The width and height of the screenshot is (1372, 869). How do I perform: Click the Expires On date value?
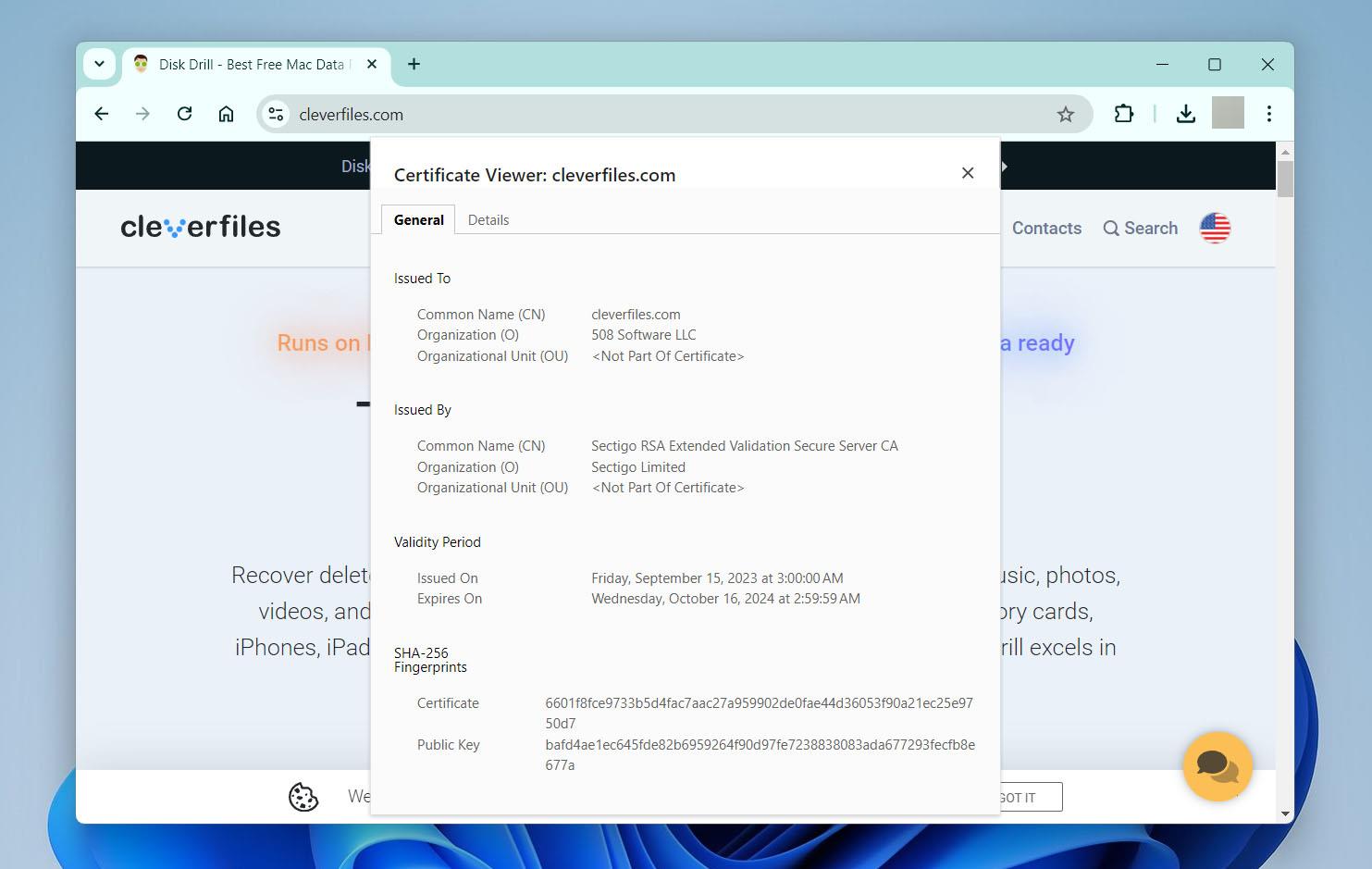pyautogui.click(x=725, y=599)
